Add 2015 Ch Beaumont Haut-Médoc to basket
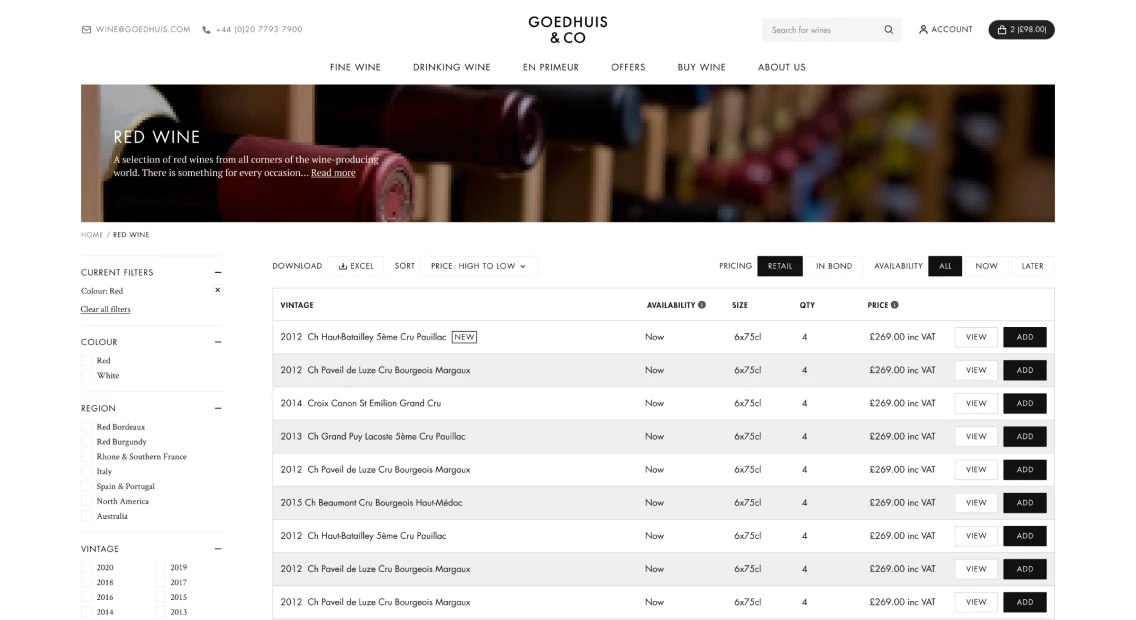 pos(1024,503)
